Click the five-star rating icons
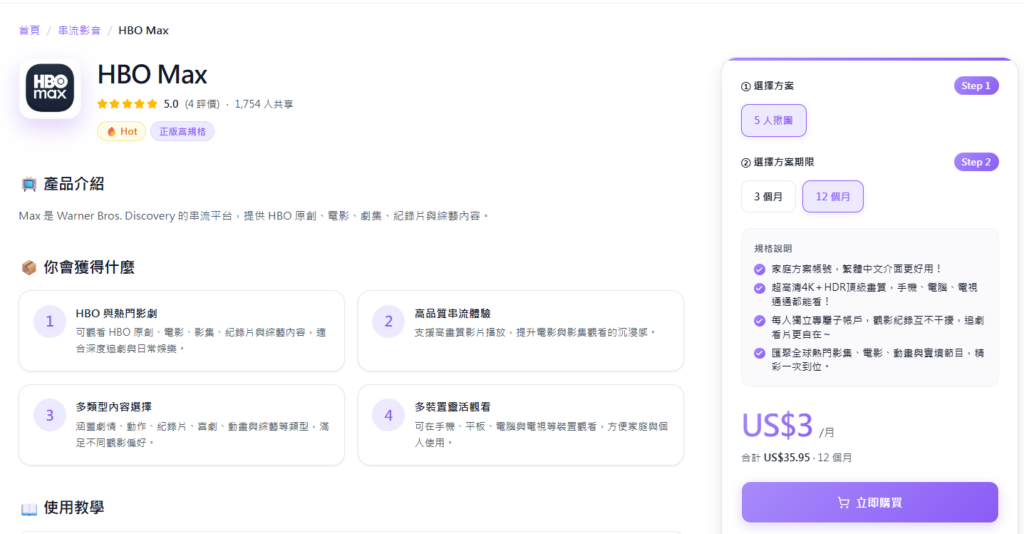This screenshot has width=1024, height=534. 127,104
